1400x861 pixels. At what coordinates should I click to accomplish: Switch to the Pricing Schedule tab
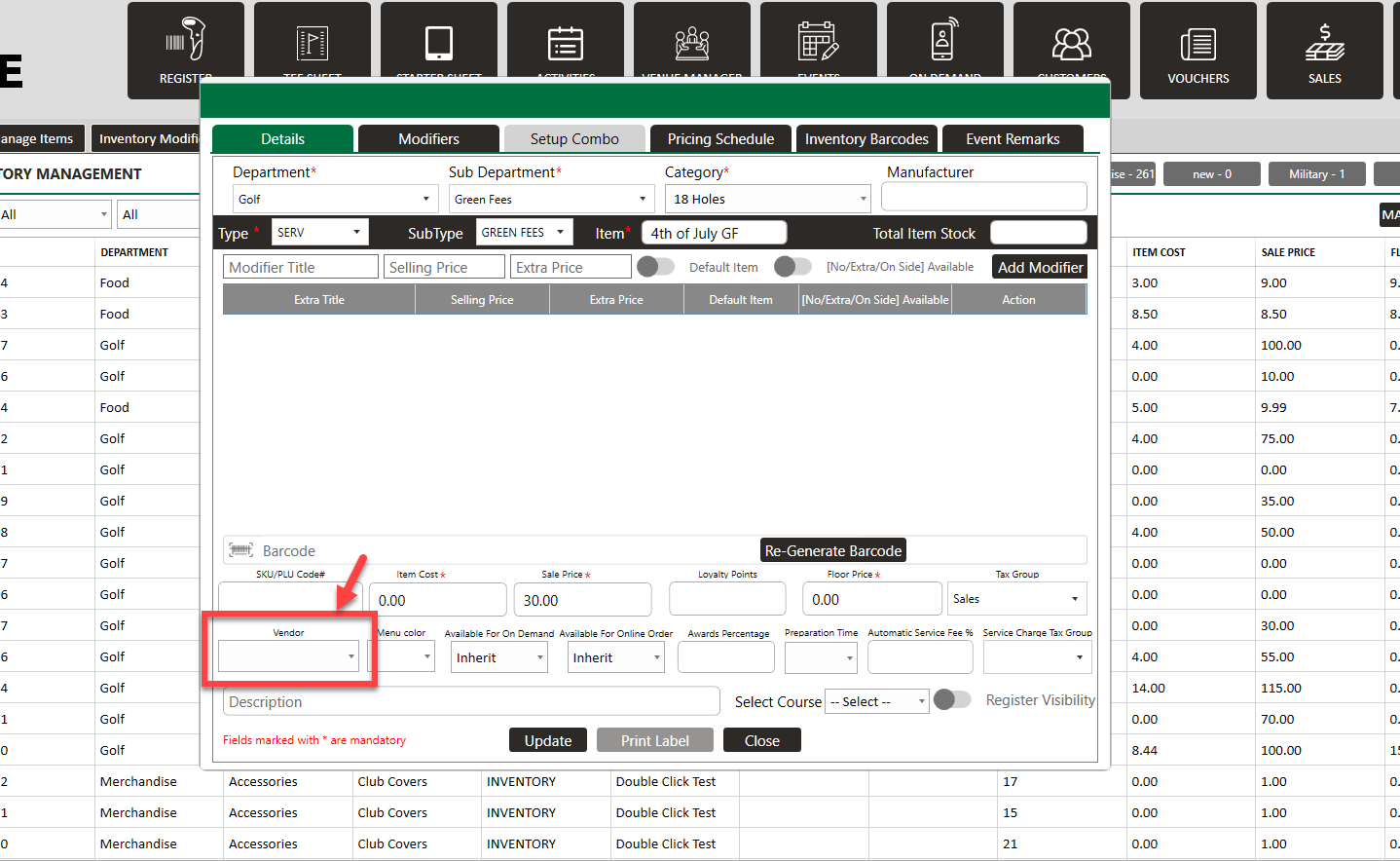tap(720, 139)
